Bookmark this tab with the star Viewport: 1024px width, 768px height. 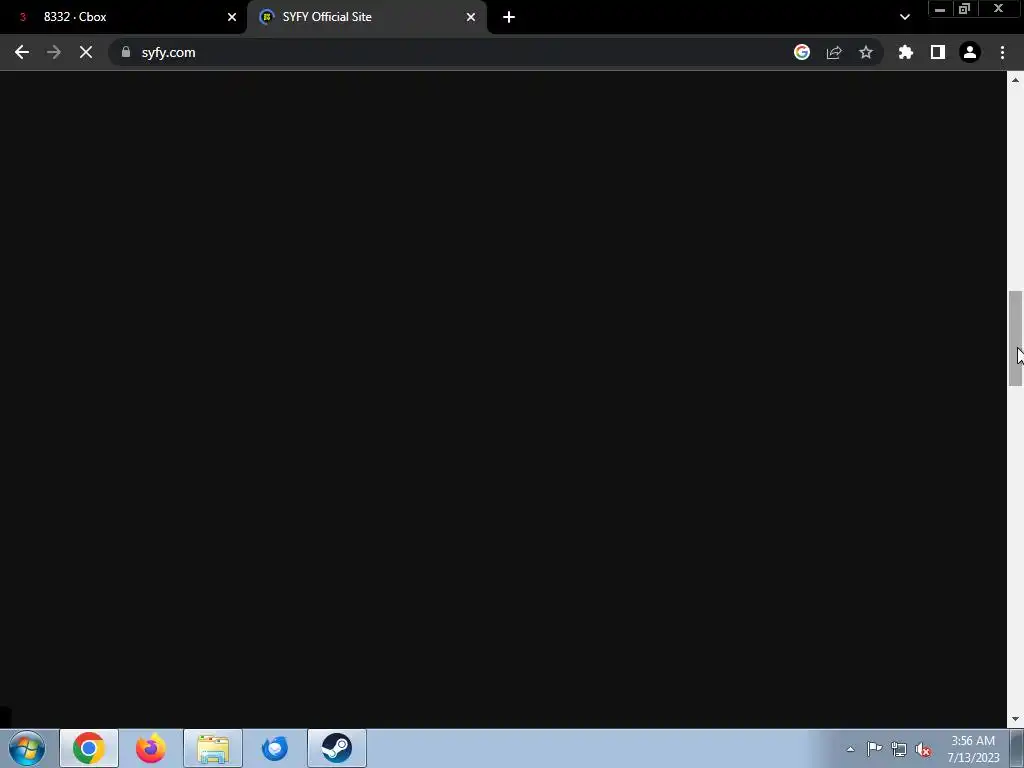866,52
